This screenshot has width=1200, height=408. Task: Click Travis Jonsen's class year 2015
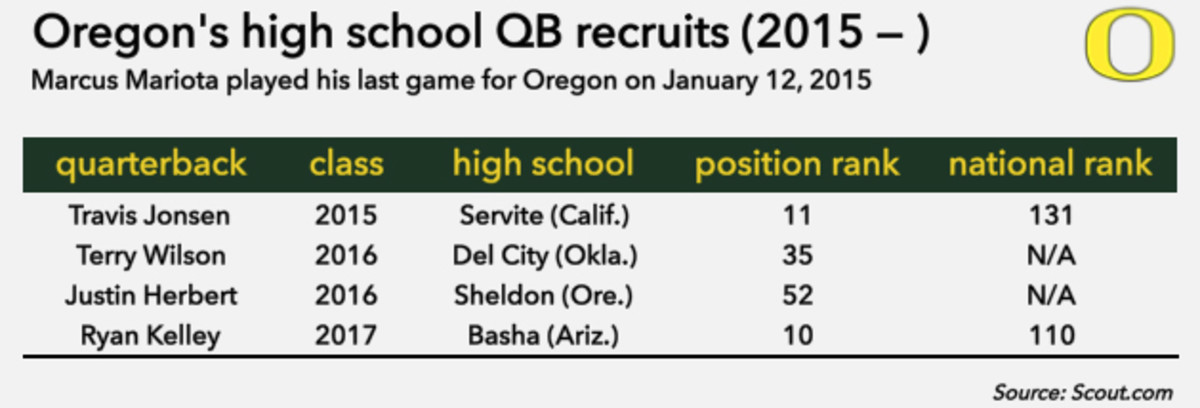[x=346, y=215]
